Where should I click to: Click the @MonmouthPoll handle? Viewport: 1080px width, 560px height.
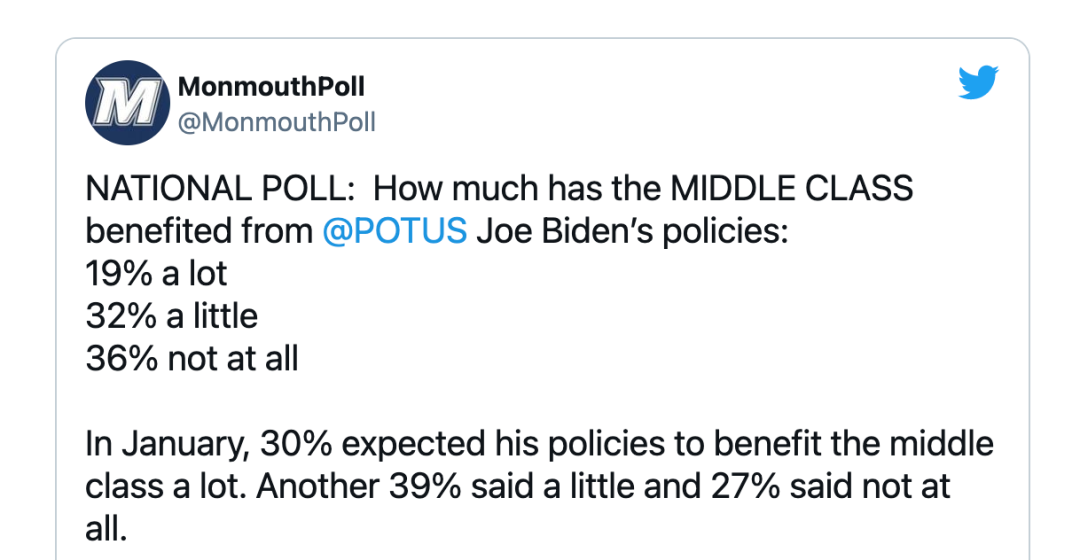click(x=277, y=123)
